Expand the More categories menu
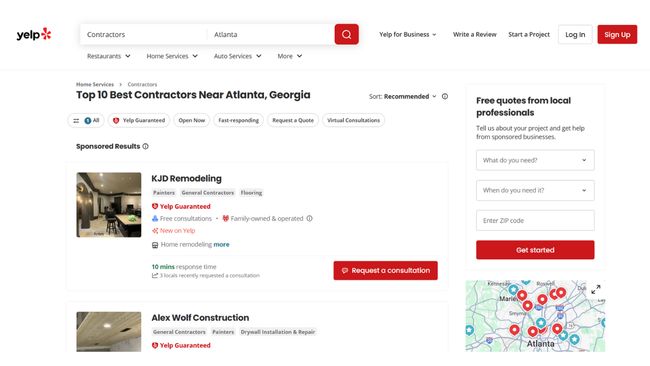Image resolution: width=650 pixels, height=366 pixels. point(290,56)
